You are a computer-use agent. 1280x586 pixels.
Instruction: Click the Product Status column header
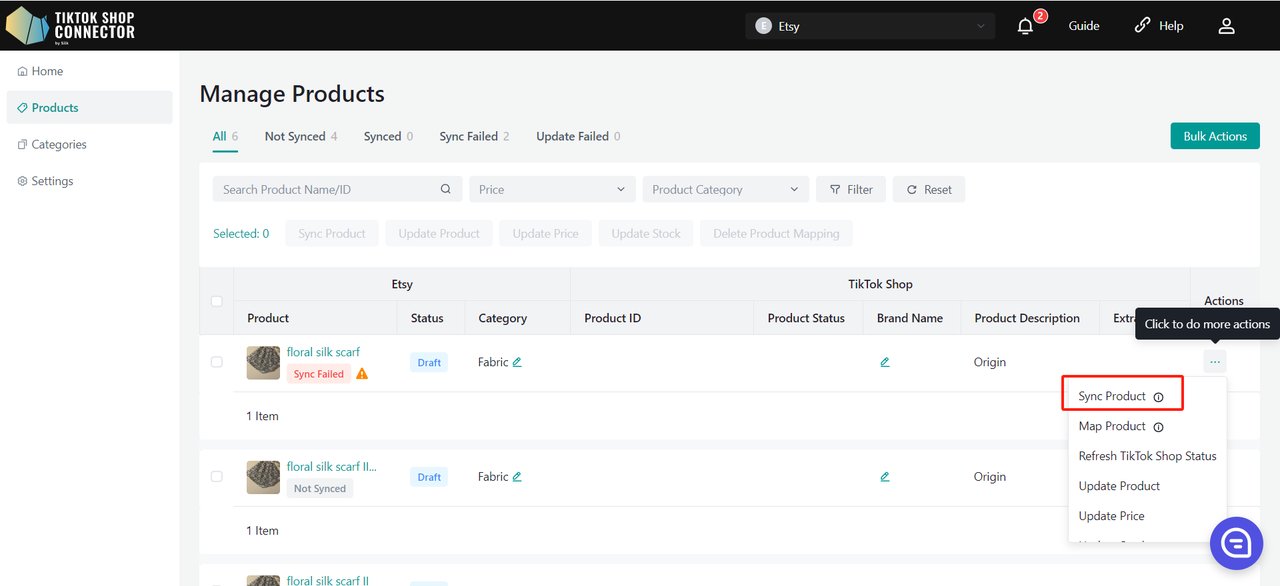click(x=806, y=318)
